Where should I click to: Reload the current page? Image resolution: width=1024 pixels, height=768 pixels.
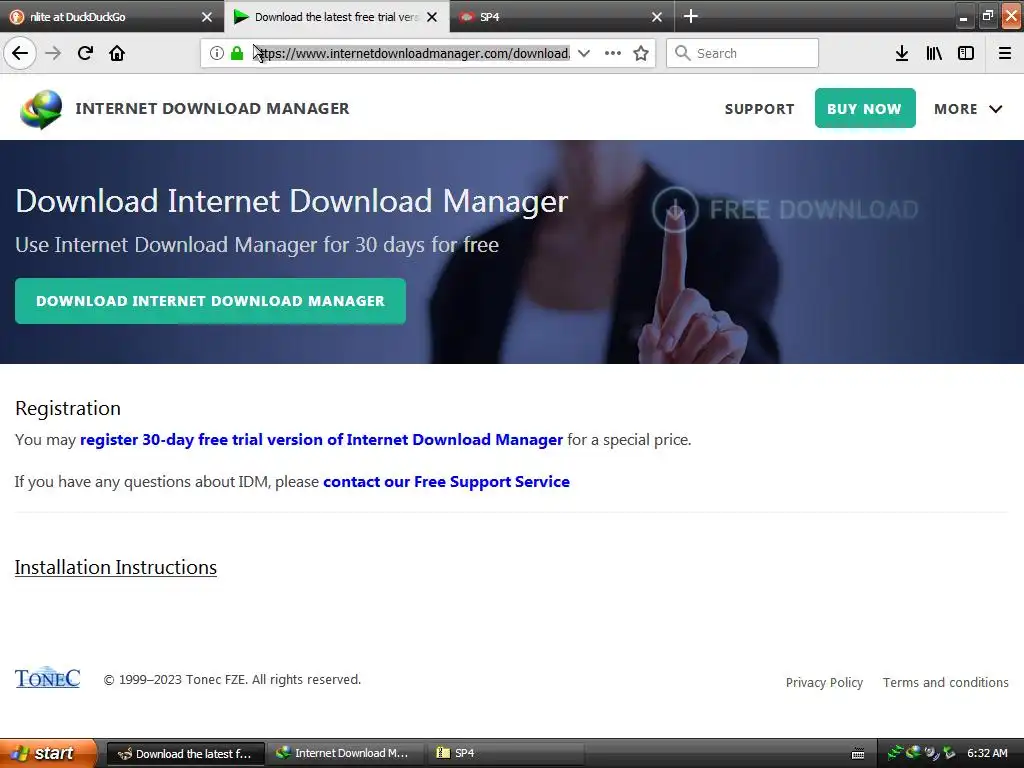tap(85, 53)
